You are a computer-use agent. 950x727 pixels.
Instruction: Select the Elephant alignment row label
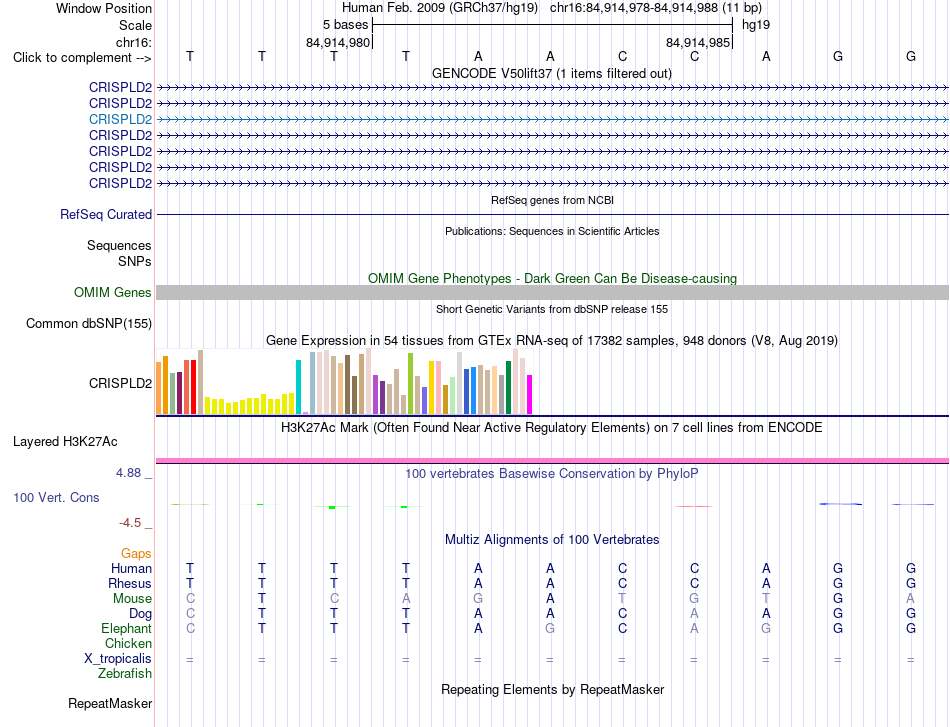126,628
